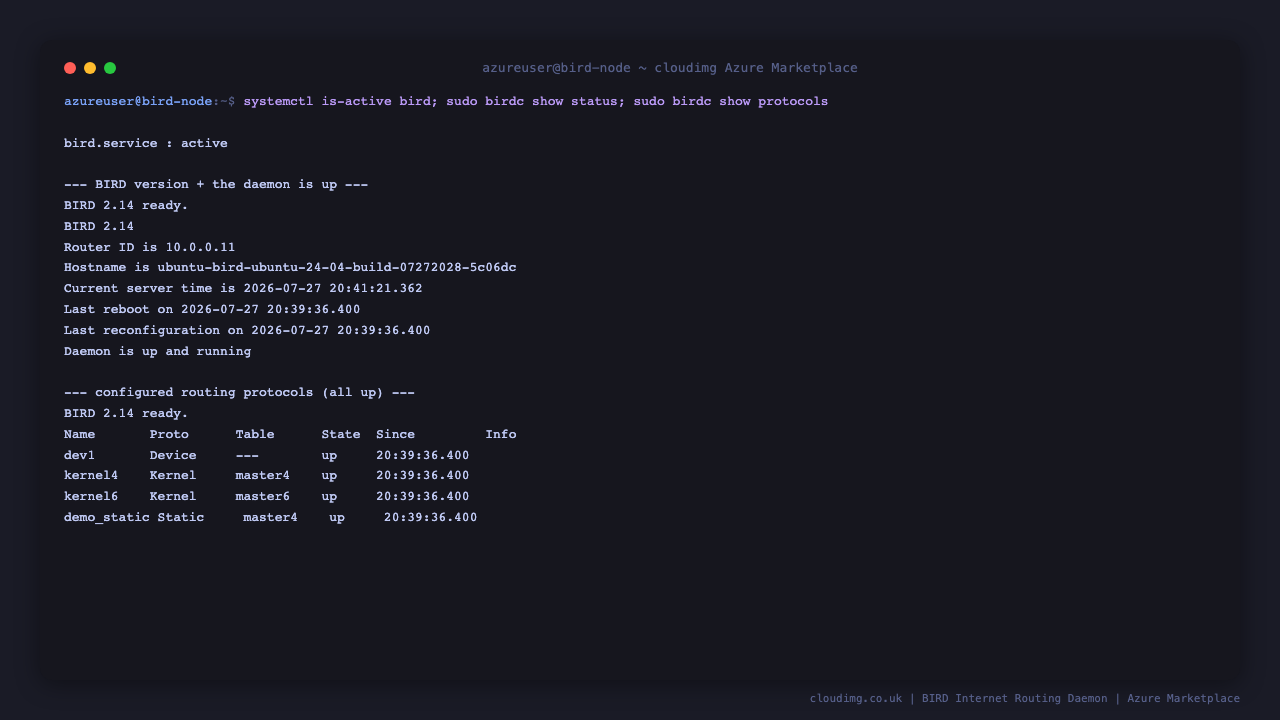Click the header 'BIRD version + the daemon is up'

tap(216, 185)
